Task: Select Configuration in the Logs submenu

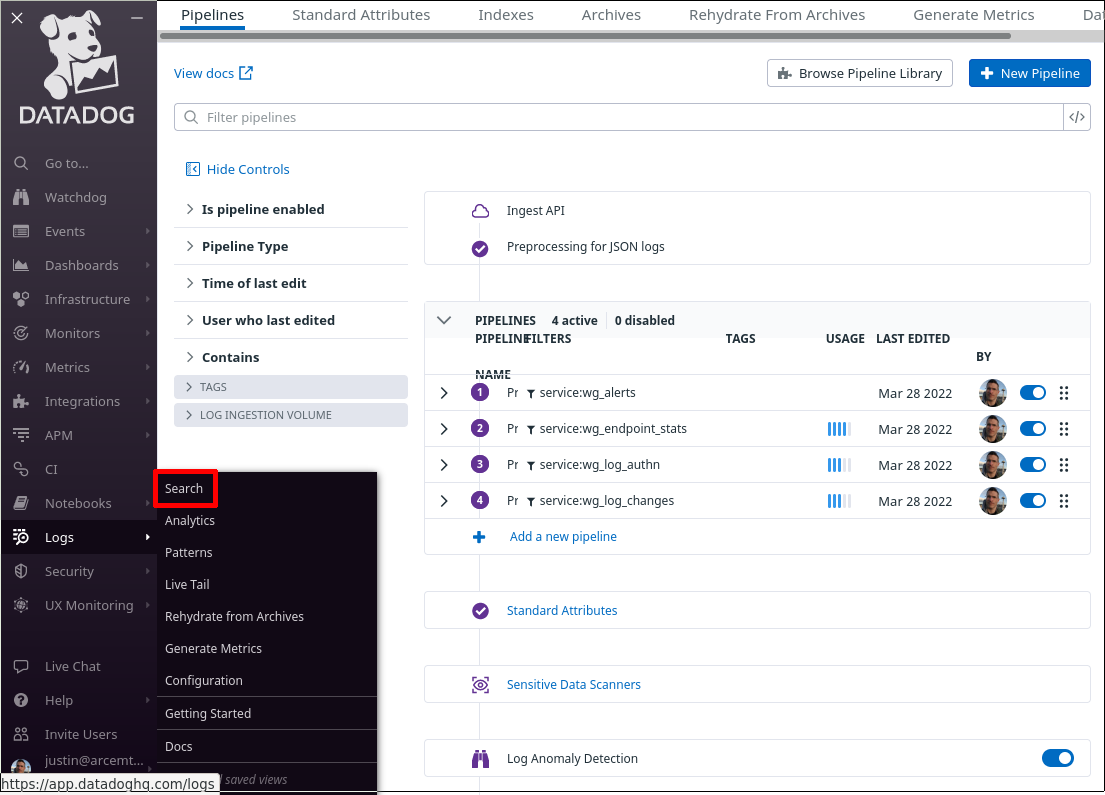Action: [x=204, y=680]
